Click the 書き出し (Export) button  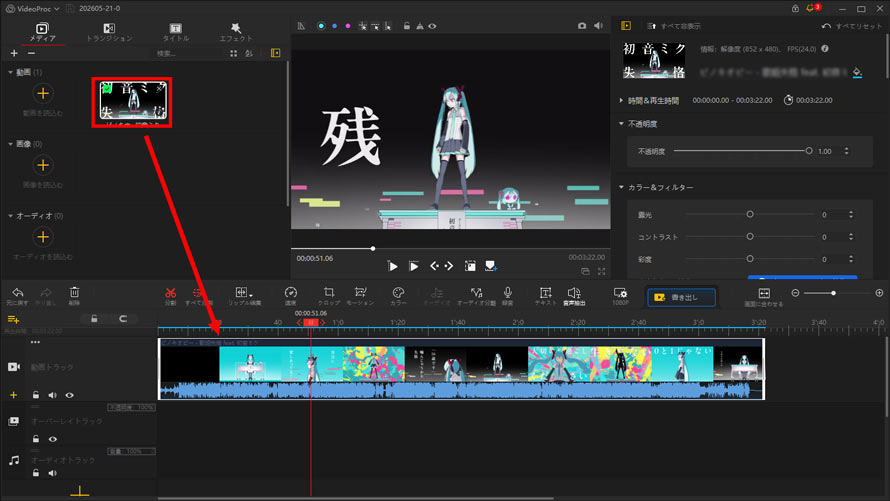(681, 297)
